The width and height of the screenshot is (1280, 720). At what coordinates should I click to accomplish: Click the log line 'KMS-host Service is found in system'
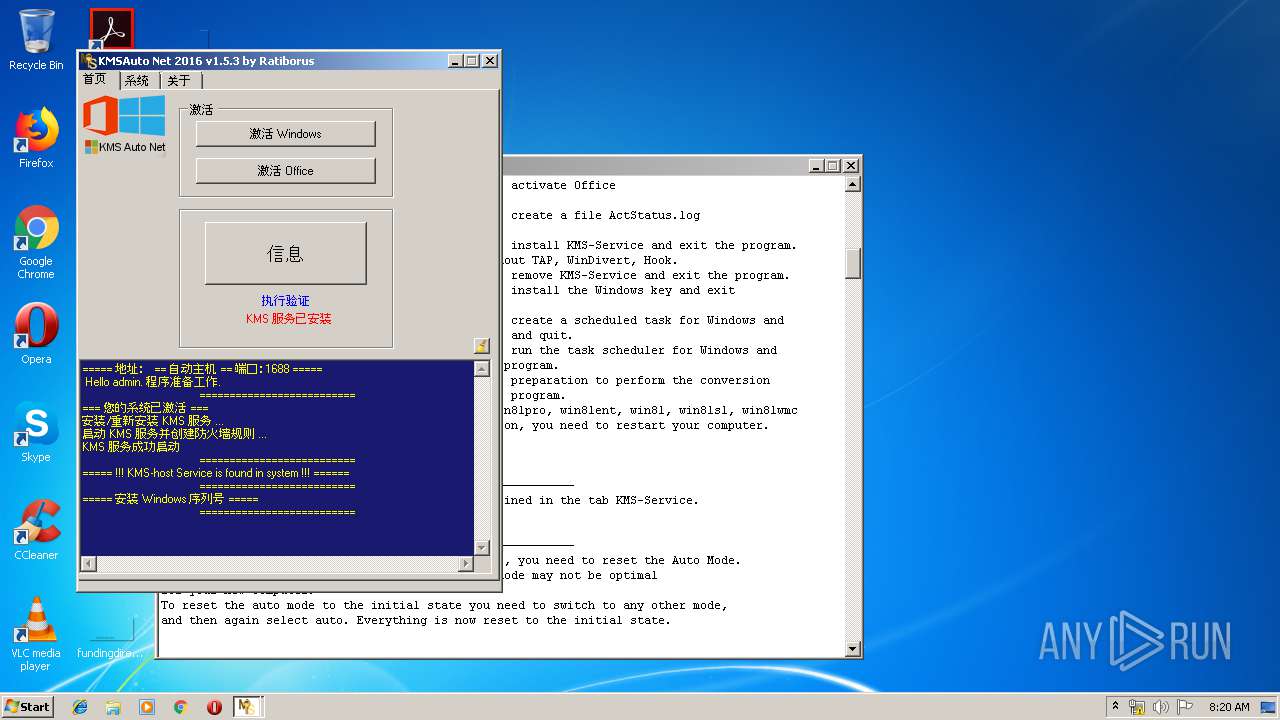pos(216,473)
